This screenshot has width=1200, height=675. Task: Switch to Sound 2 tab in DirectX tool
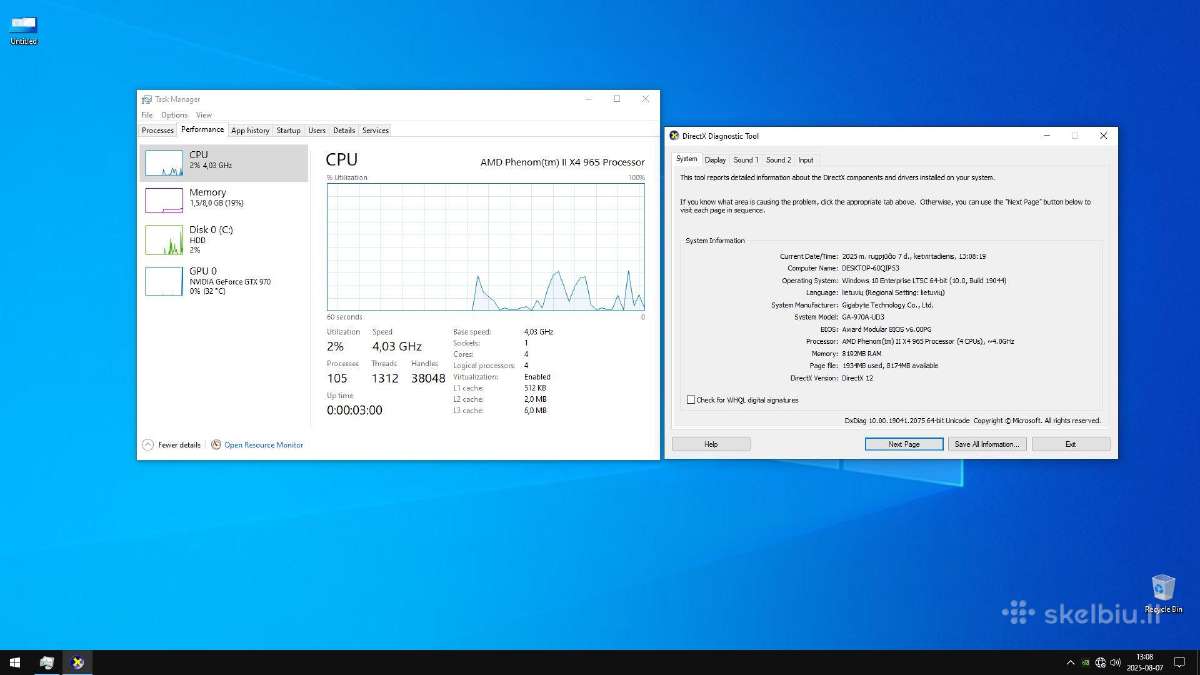(x=778, y=160)
